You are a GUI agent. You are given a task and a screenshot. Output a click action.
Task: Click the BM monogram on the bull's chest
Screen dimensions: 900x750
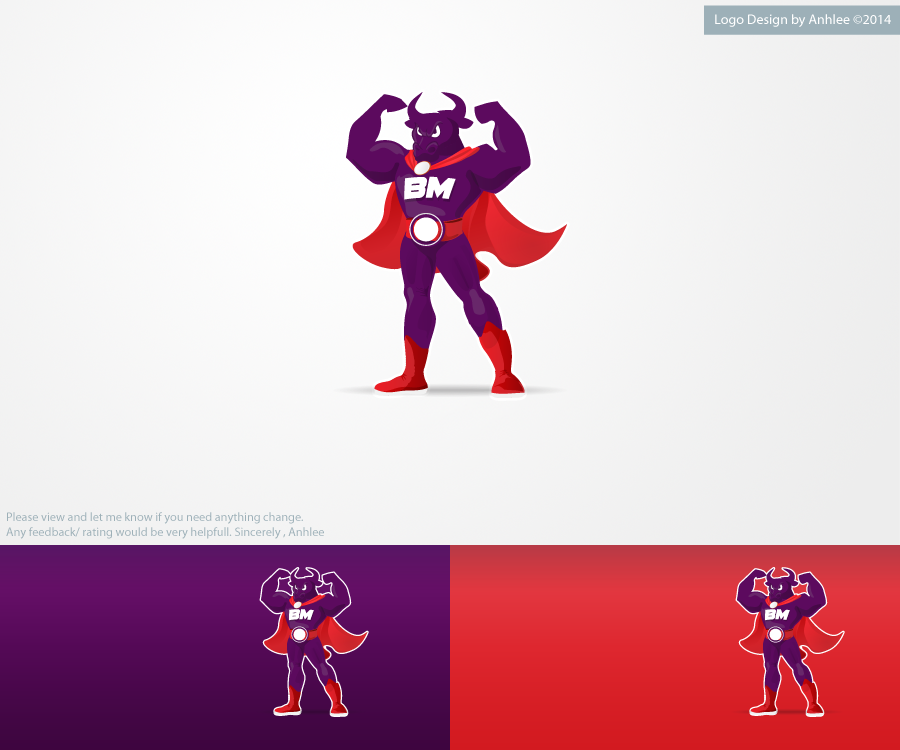coord(430,186)
